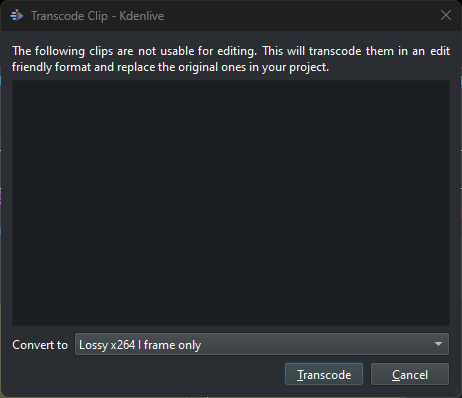Click the Transcode Clip - Kdenlive title text
Viewport: 462px width, 398px height.
[x=97, y=16]
